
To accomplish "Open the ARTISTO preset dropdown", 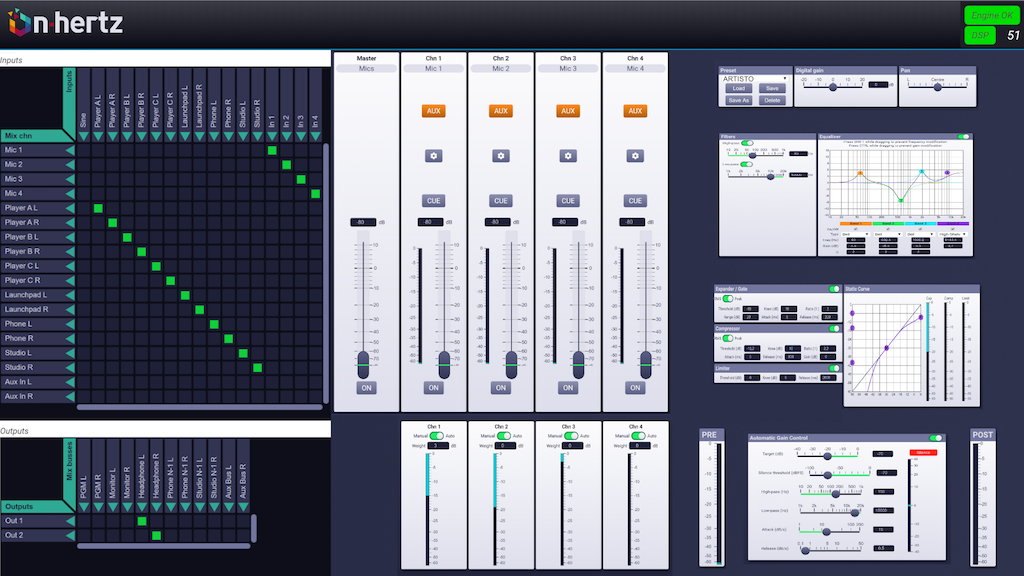I will tap(755, 79).
